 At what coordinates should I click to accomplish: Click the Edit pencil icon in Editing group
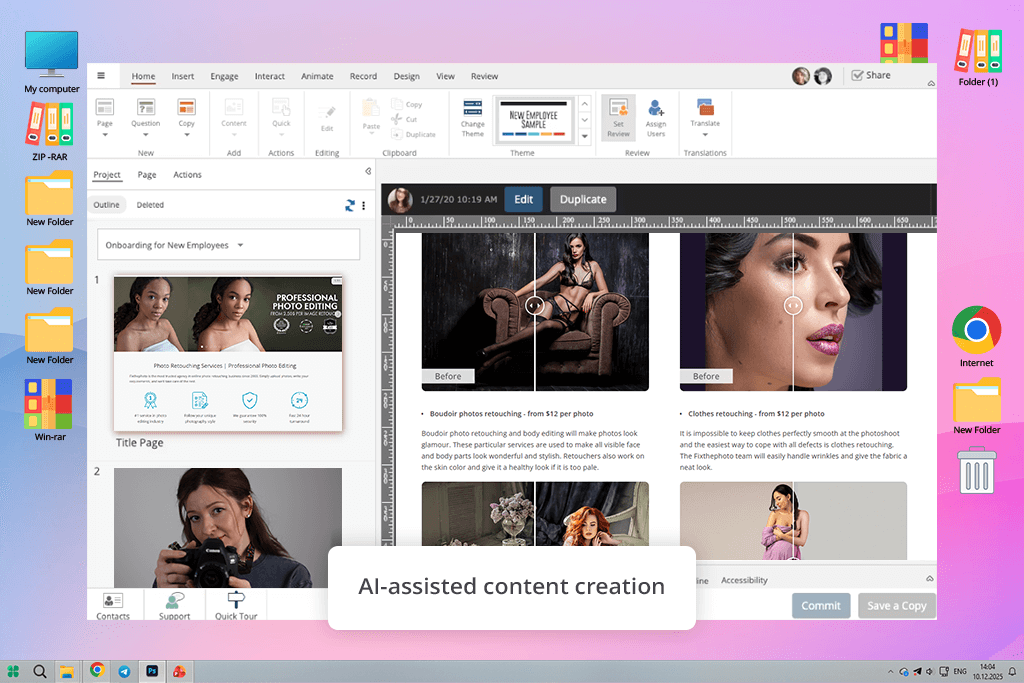[327, 112]
